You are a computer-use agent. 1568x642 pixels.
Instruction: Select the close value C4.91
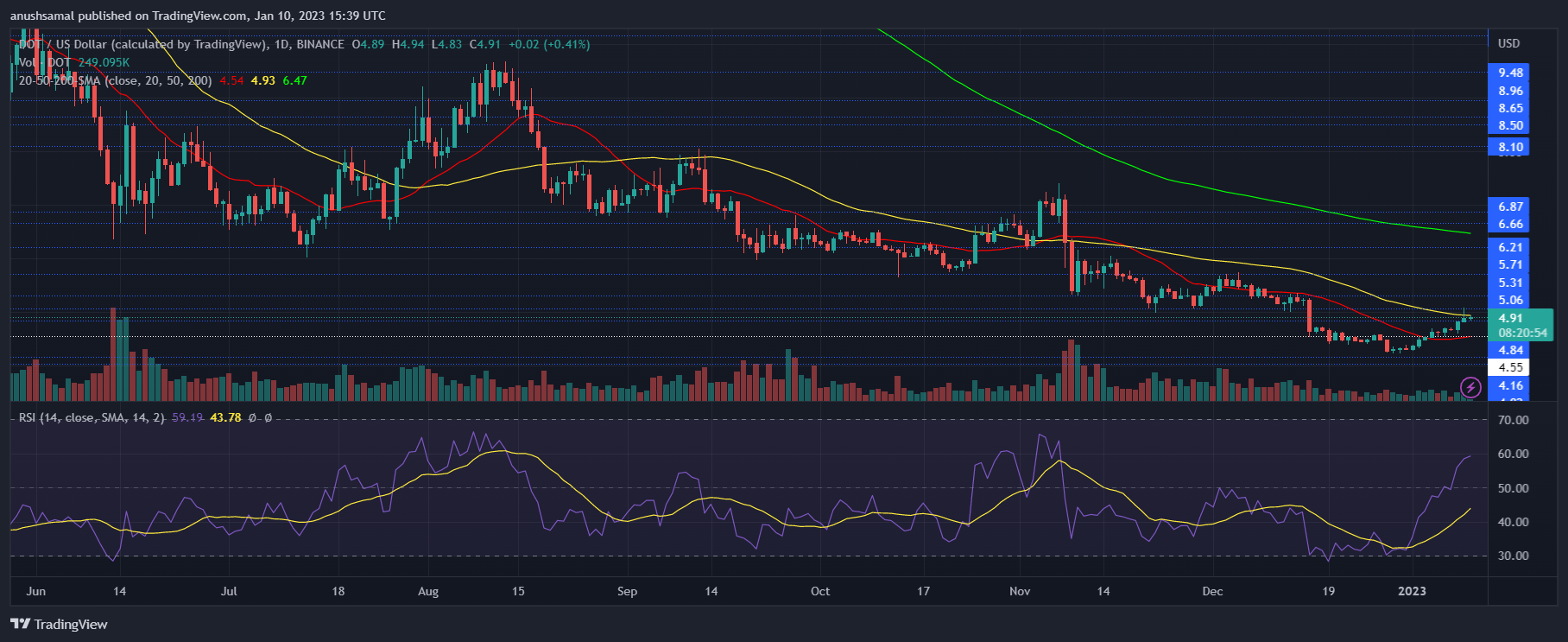click(485, 44)
